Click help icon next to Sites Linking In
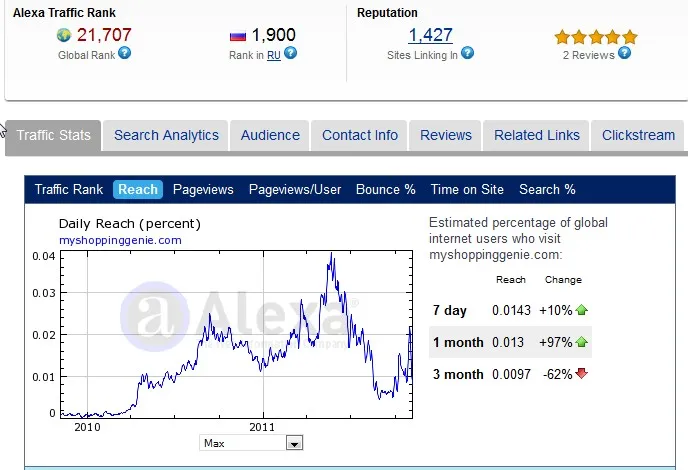 pyautogui.click(x=468, y=54)
